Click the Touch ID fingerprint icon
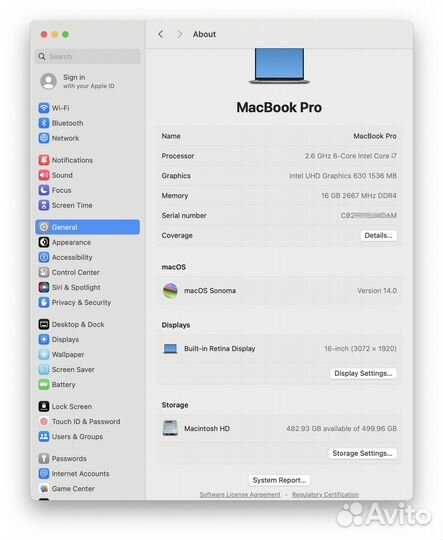The image size is (443, 540). tap(44, 422)
